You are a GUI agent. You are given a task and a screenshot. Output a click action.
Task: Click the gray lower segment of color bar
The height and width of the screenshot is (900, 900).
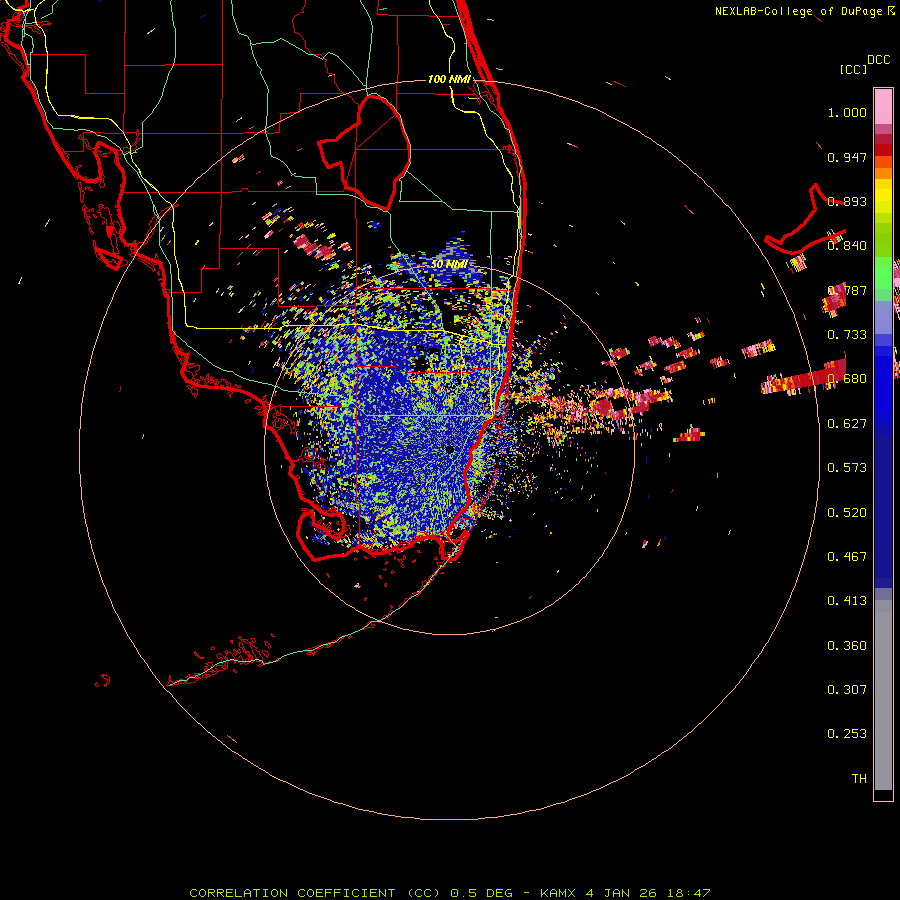click(x=883, y=695)
